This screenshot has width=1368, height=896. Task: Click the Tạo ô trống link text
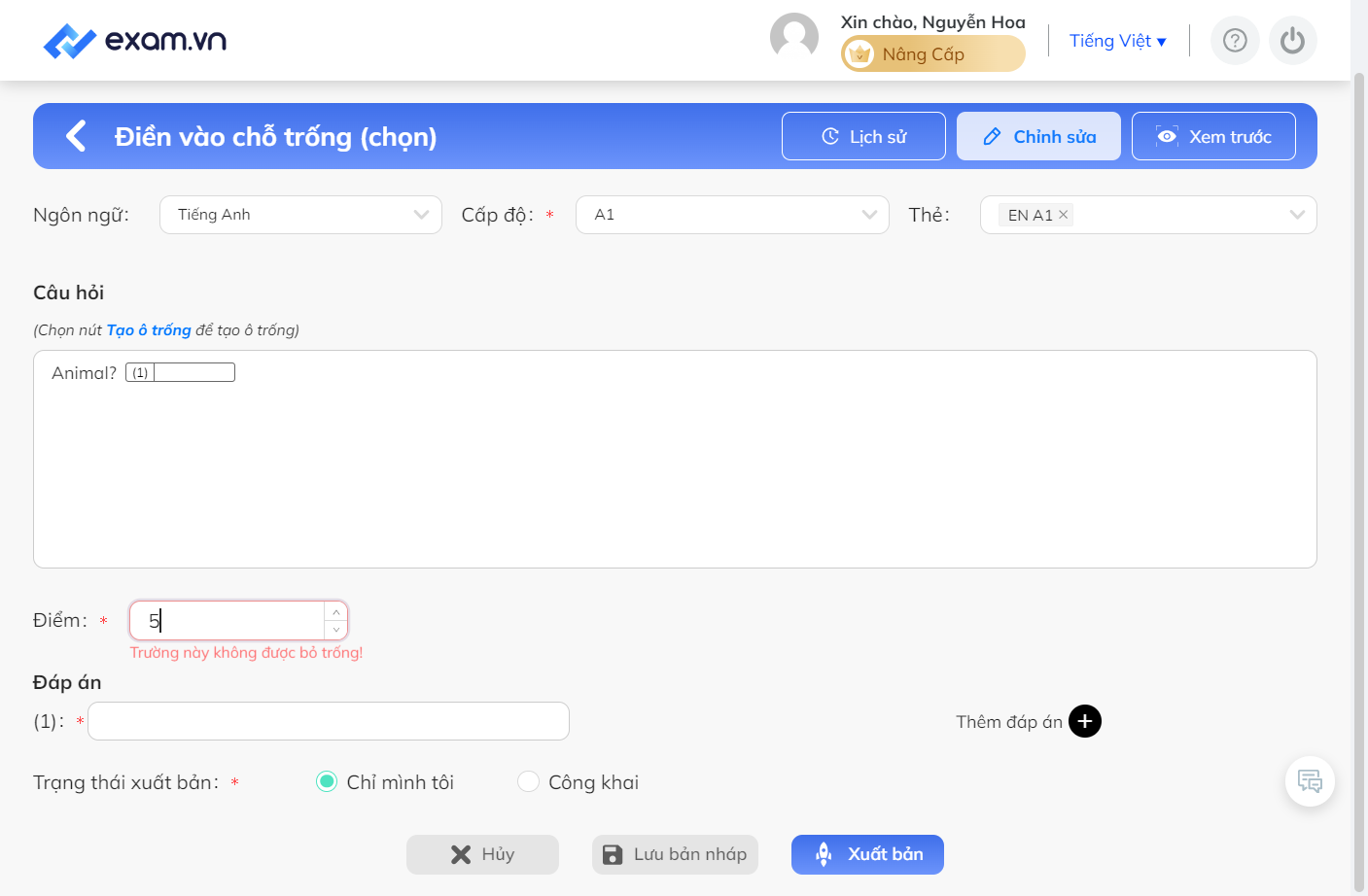pos(149,330)
